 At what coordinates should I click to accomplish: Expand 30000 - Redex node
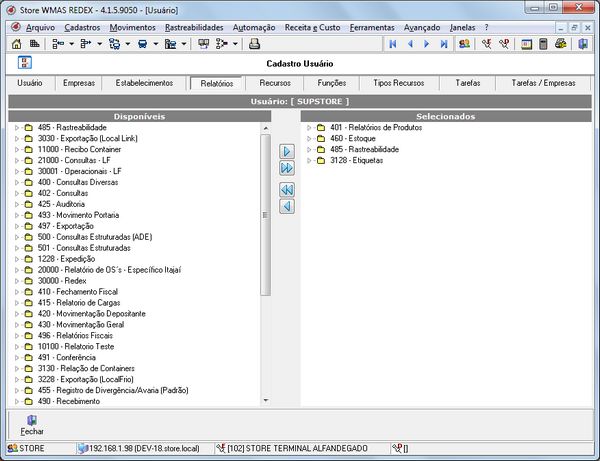pyautogui.click(x=16, y=281)
